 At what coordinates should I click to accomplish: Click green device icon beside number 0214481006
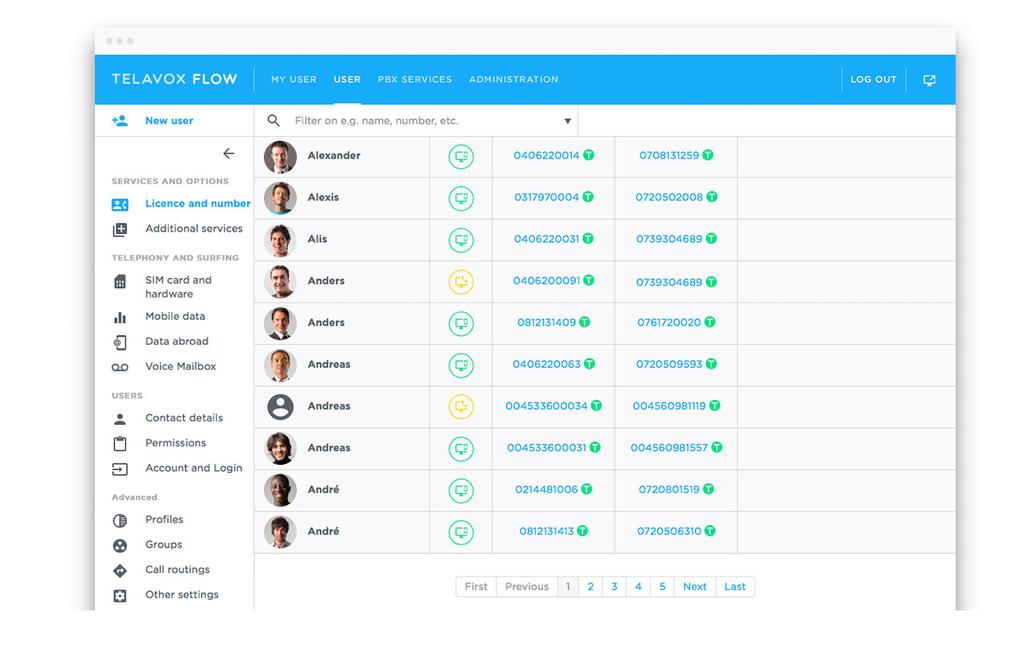coord(461,490)
